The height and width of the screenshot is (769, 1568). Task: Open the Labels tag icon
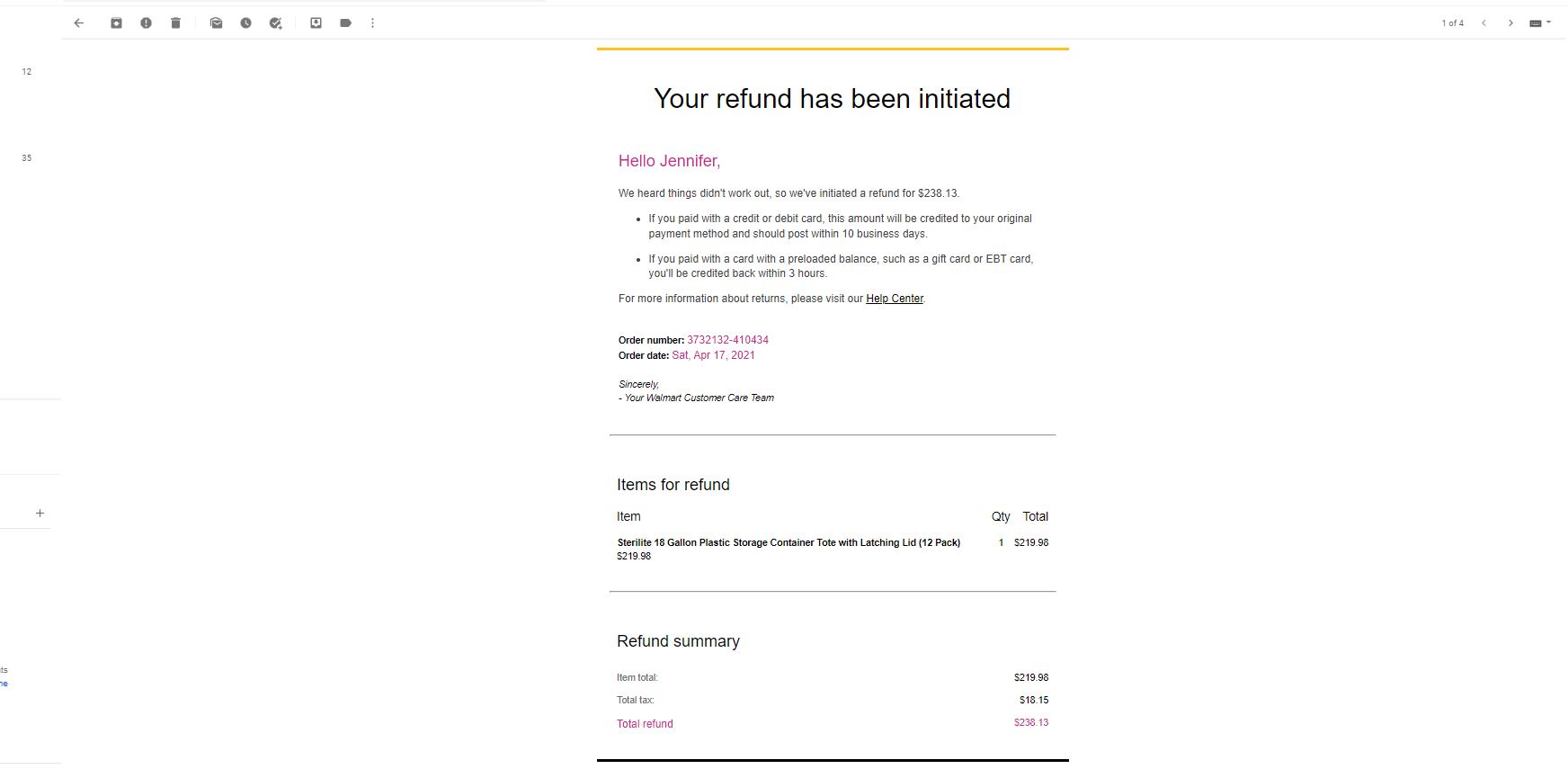[x=345, y=23]
